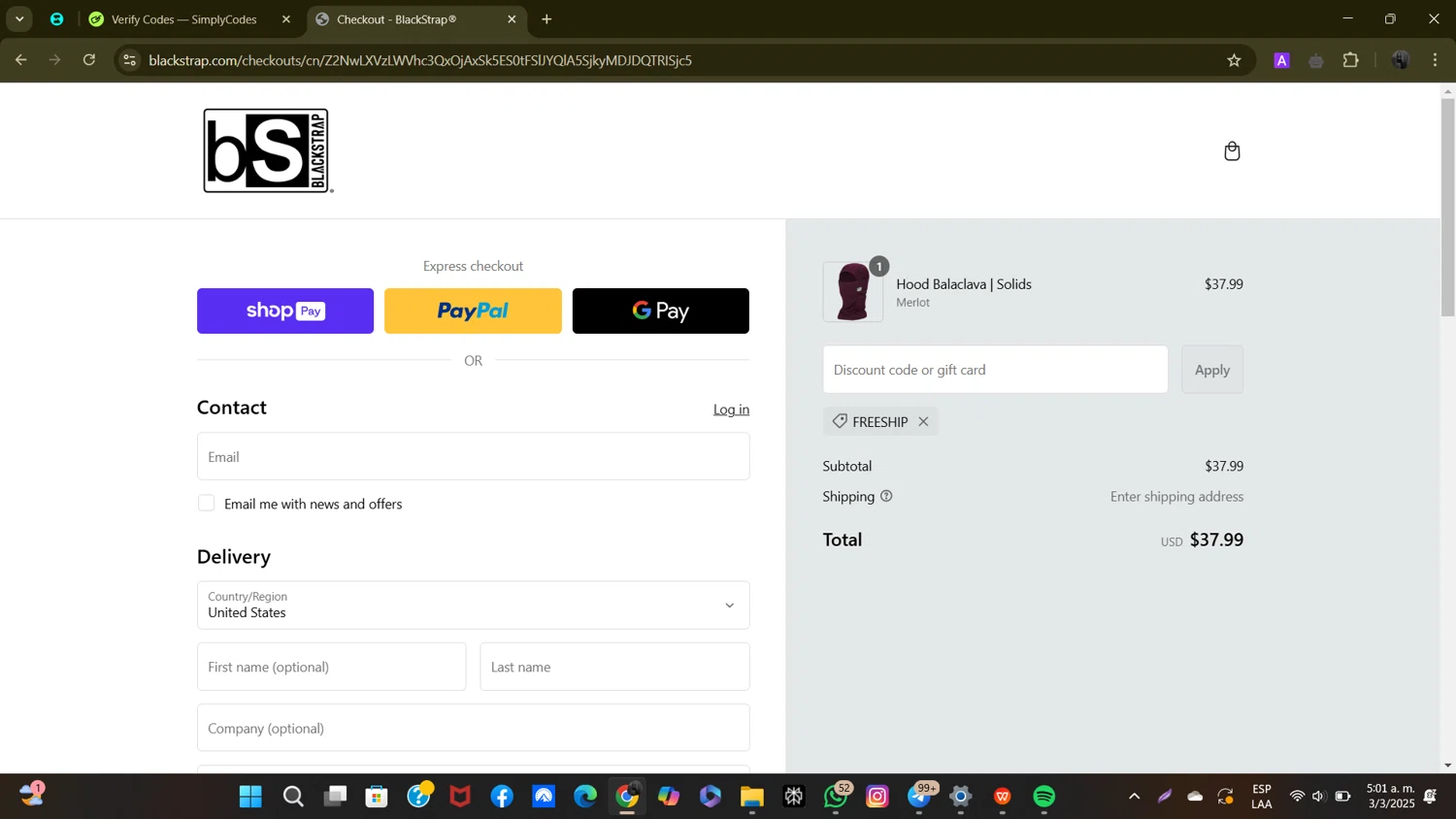
Task: Open the Wi-Fi network settings
Action: click(1297, 797)
